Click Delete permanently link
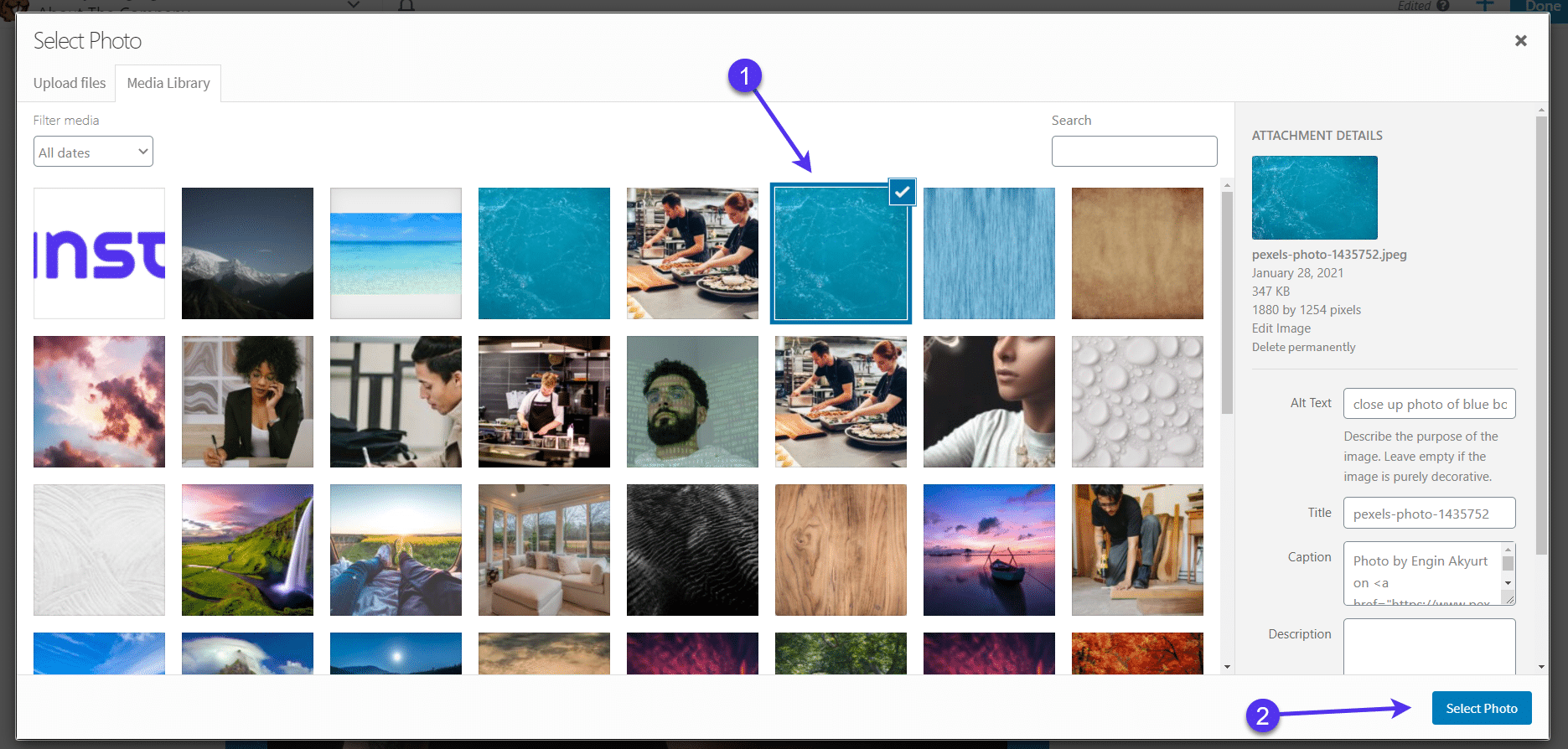The height and width of the screenshot is (749, 1568). 1303,347
